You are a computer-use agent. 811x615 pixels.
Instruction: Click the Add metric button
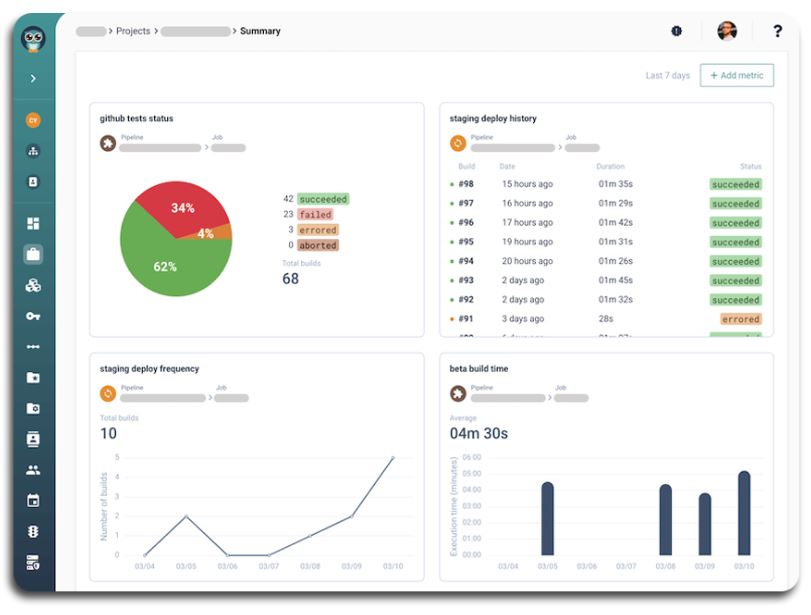pos(737,76)
